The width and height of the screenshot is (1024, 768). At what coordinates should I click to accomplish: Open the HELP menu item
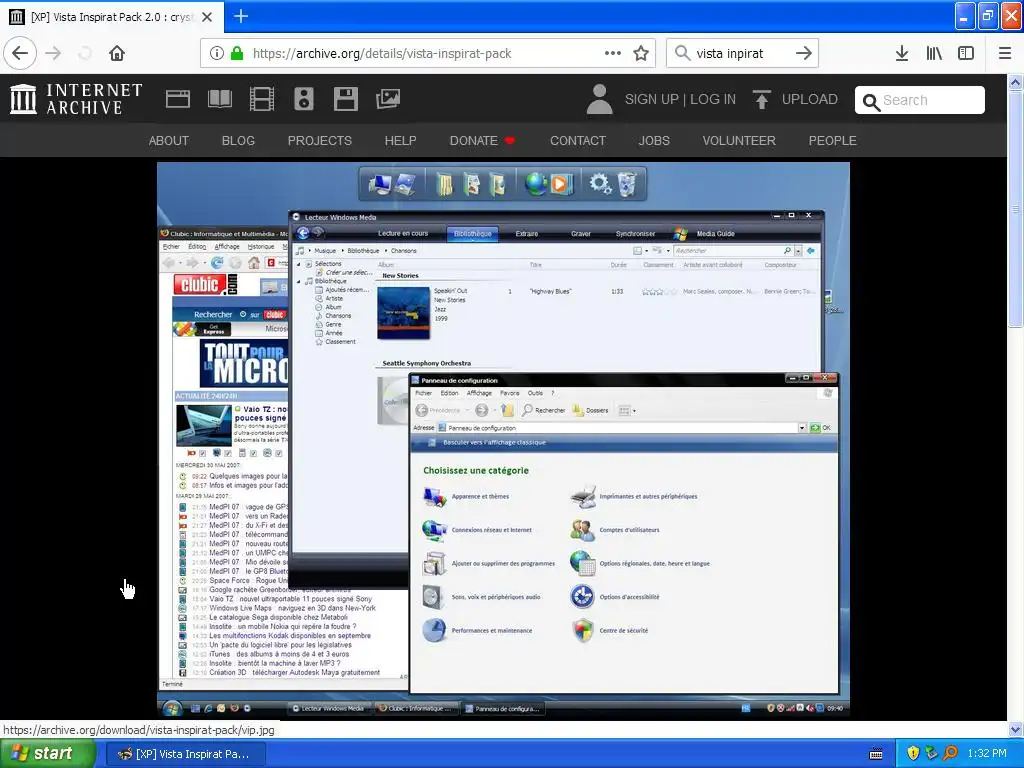pyautogui.click(x=400, y=140)
